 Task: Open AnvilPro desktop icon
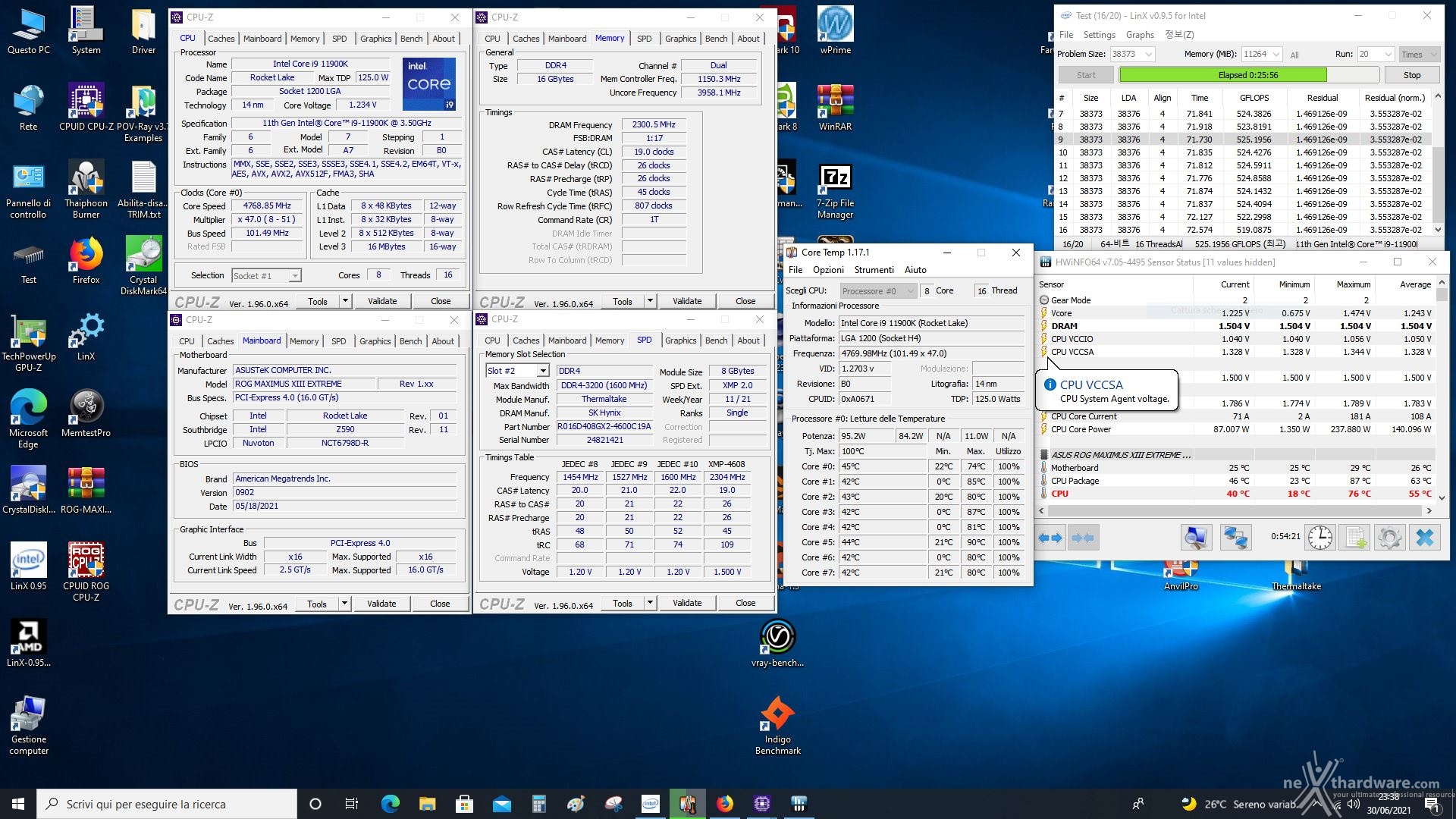[1181, 576]
